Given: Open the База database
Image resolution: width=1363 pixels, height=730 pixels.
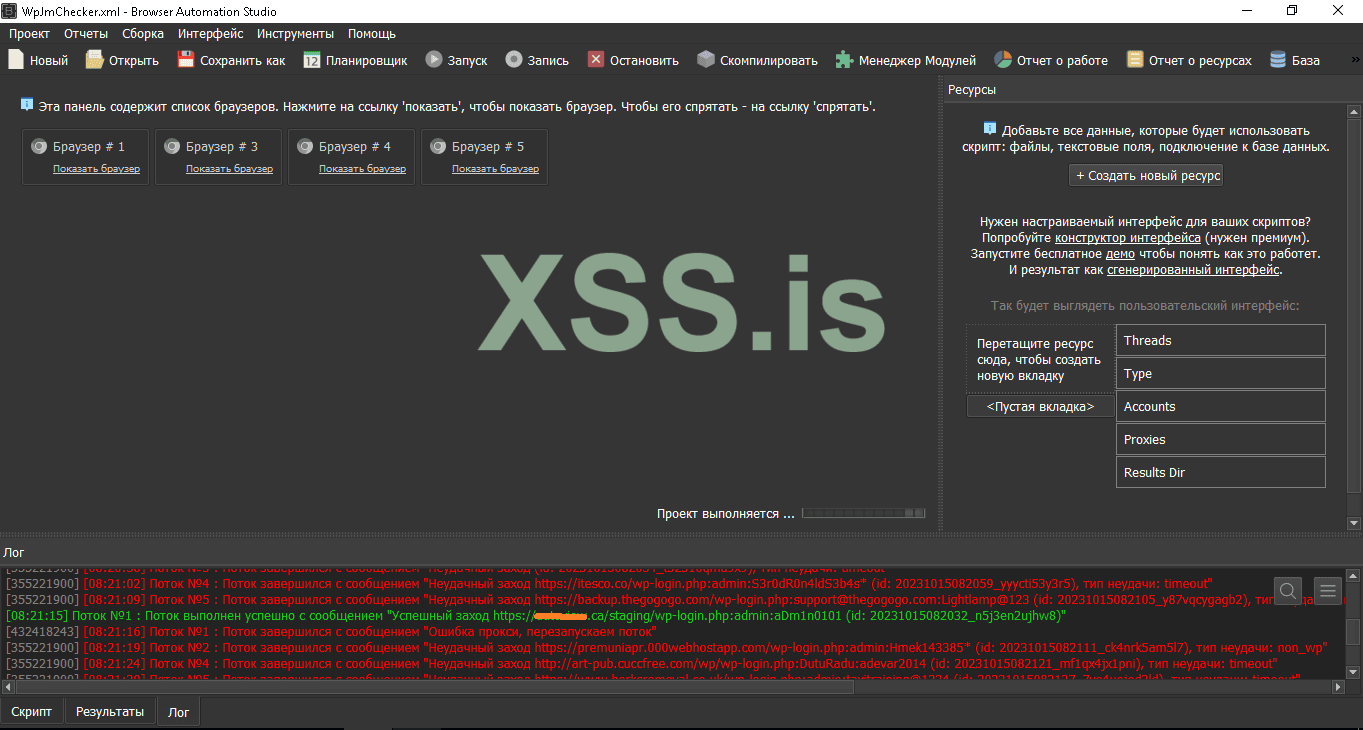Looking at the screenshot, I should tap(1295, 60).
